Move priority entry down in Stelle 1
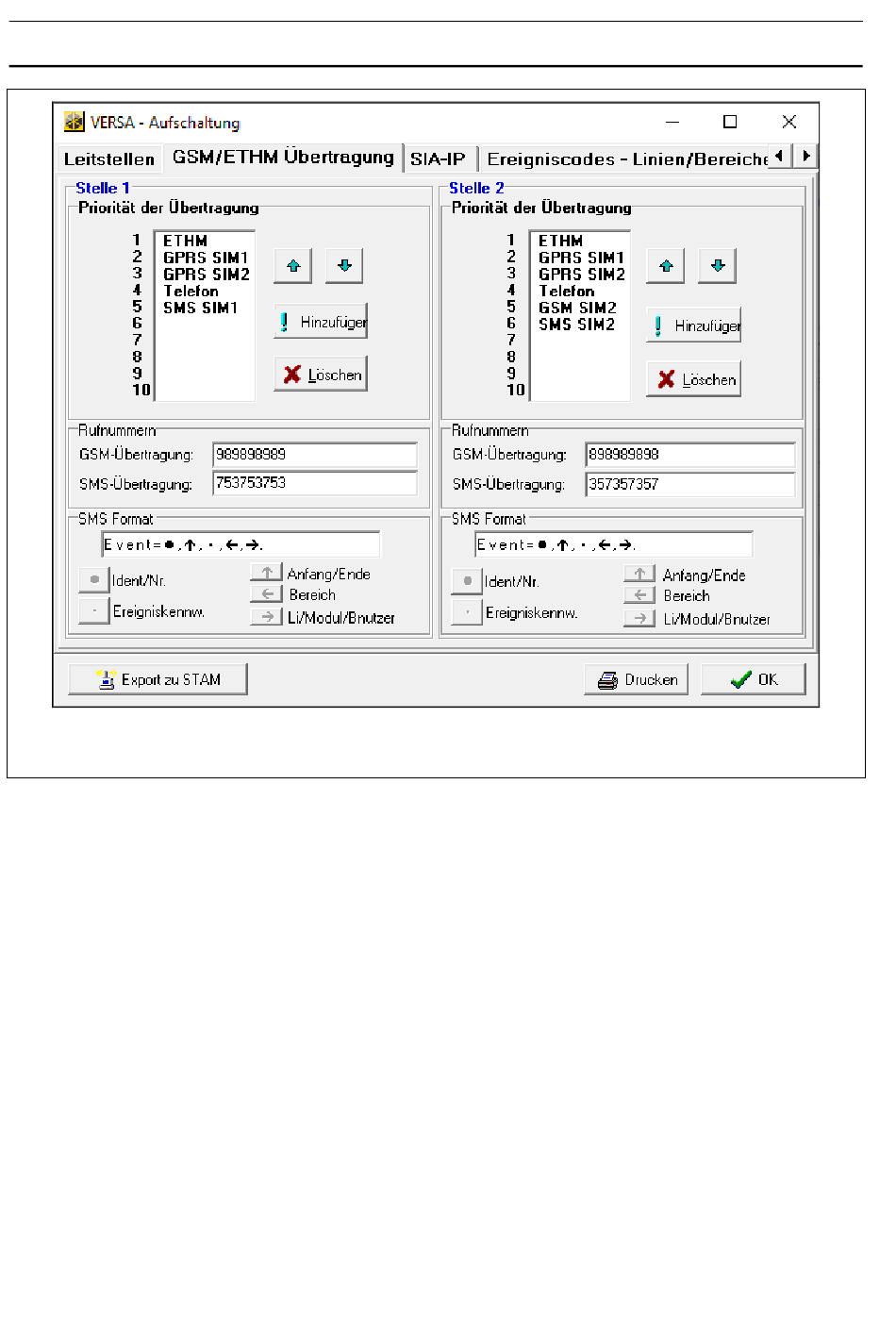This screenshot has width=896, height=1318. click(344, 266)
